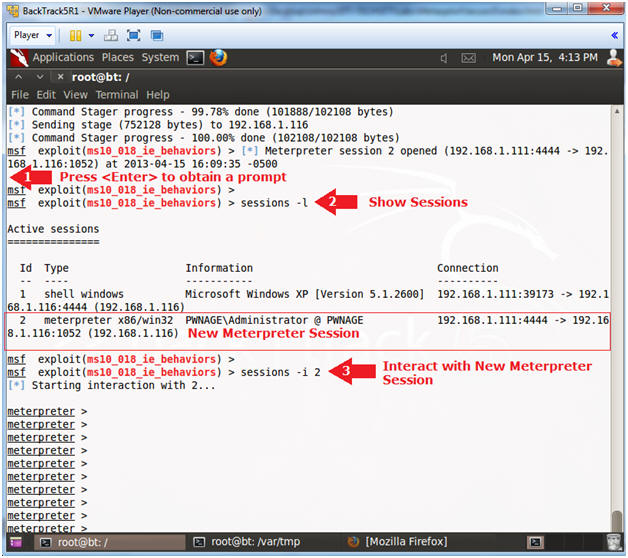The width and height of the screenshot is (628, 558).
Task: Open the Applications menu
Action: pos(63,57)
